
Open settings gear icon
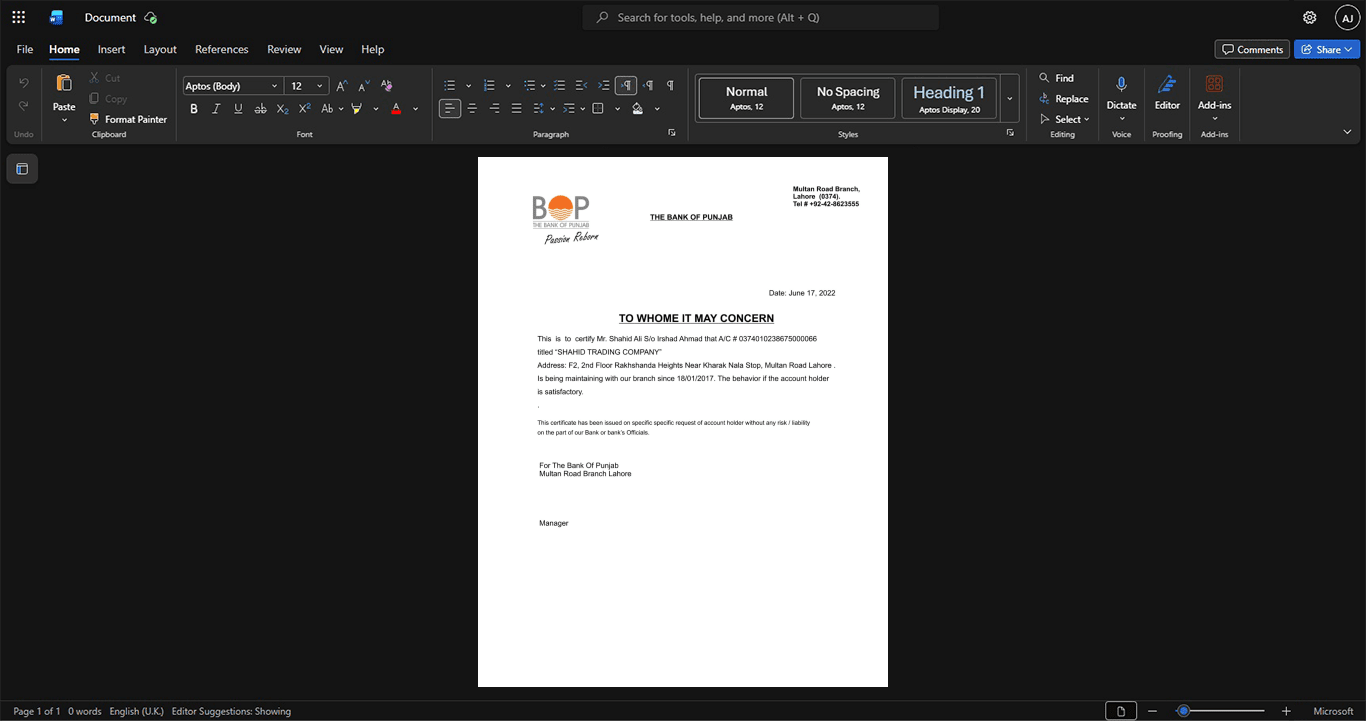coord(1310,17)
